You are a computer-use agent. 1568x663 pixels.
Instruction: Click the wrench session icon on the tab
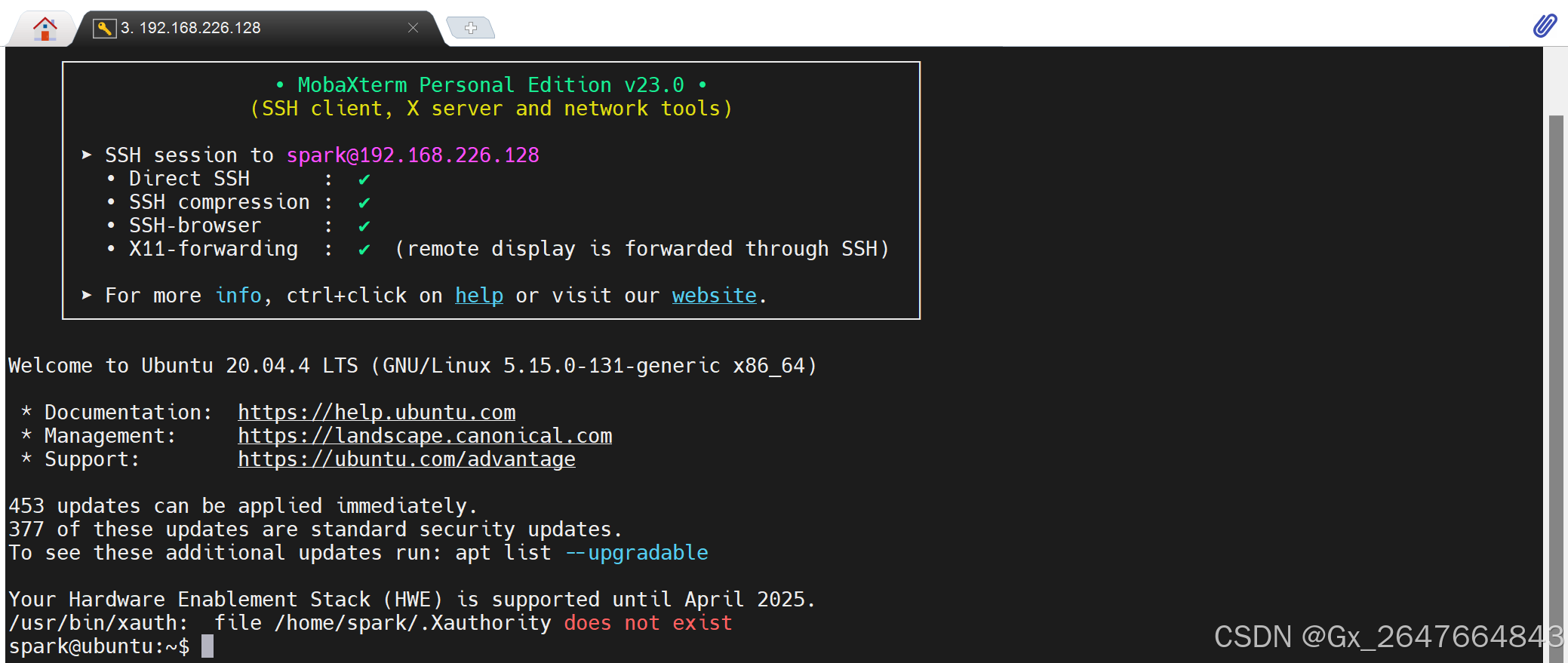[x=104, y=29]
